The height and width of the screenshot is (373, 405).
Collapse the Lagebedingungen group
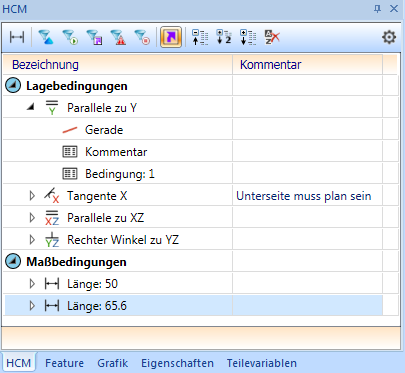click(13, 86)
